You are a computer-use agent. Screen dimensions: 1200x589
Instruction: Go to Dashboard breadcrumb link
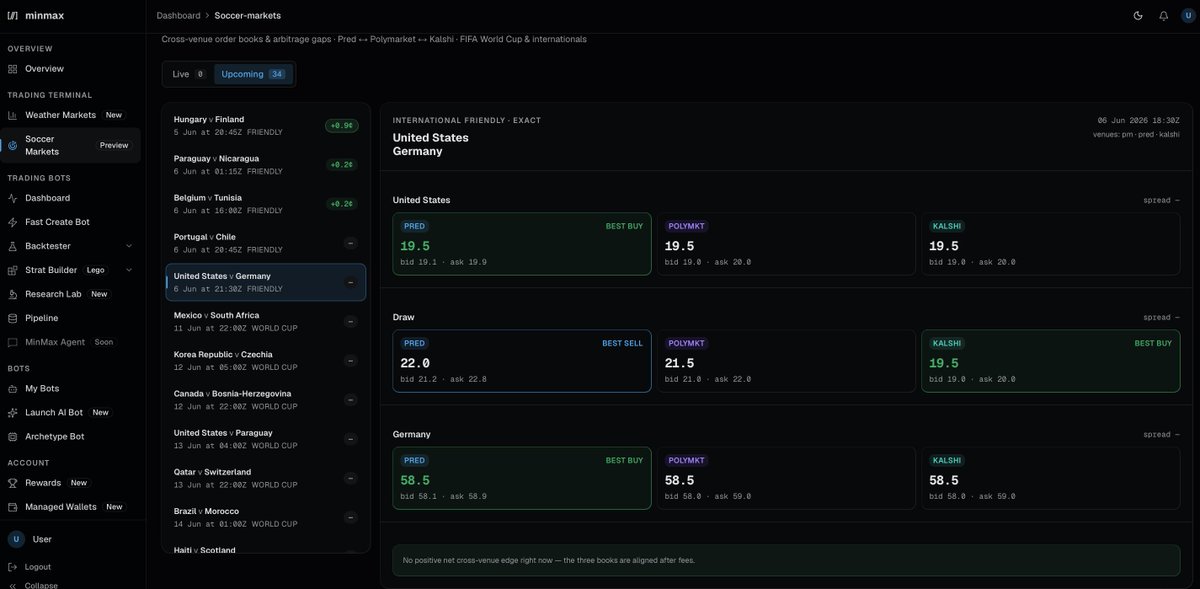[x=178, y=16]
